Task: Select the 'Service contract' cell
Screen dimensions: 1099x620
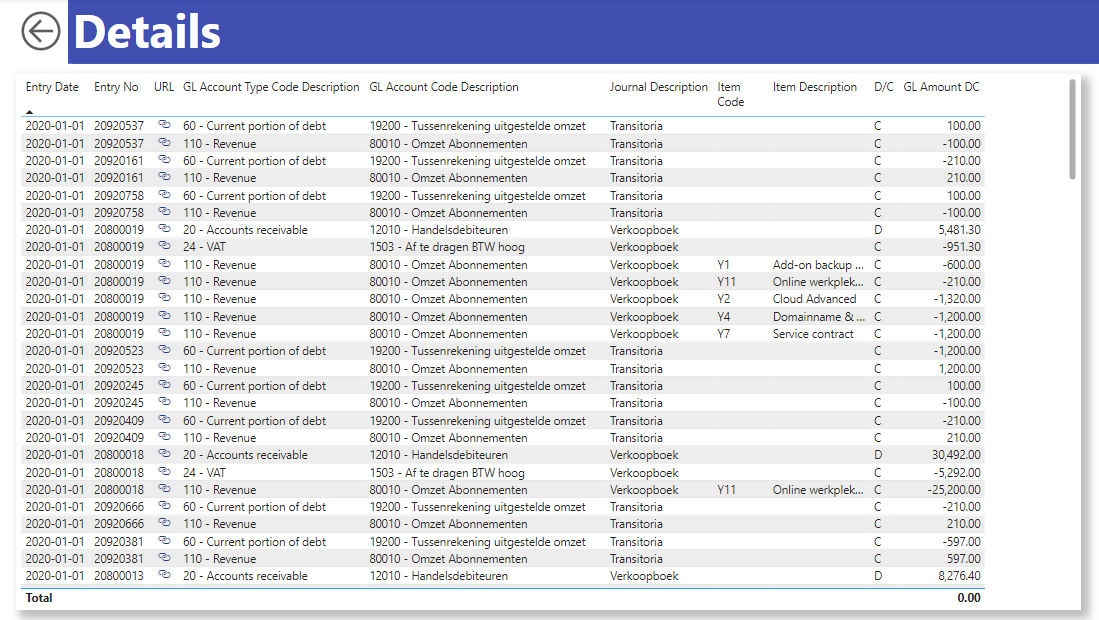Action: click(x=813, y=334)
